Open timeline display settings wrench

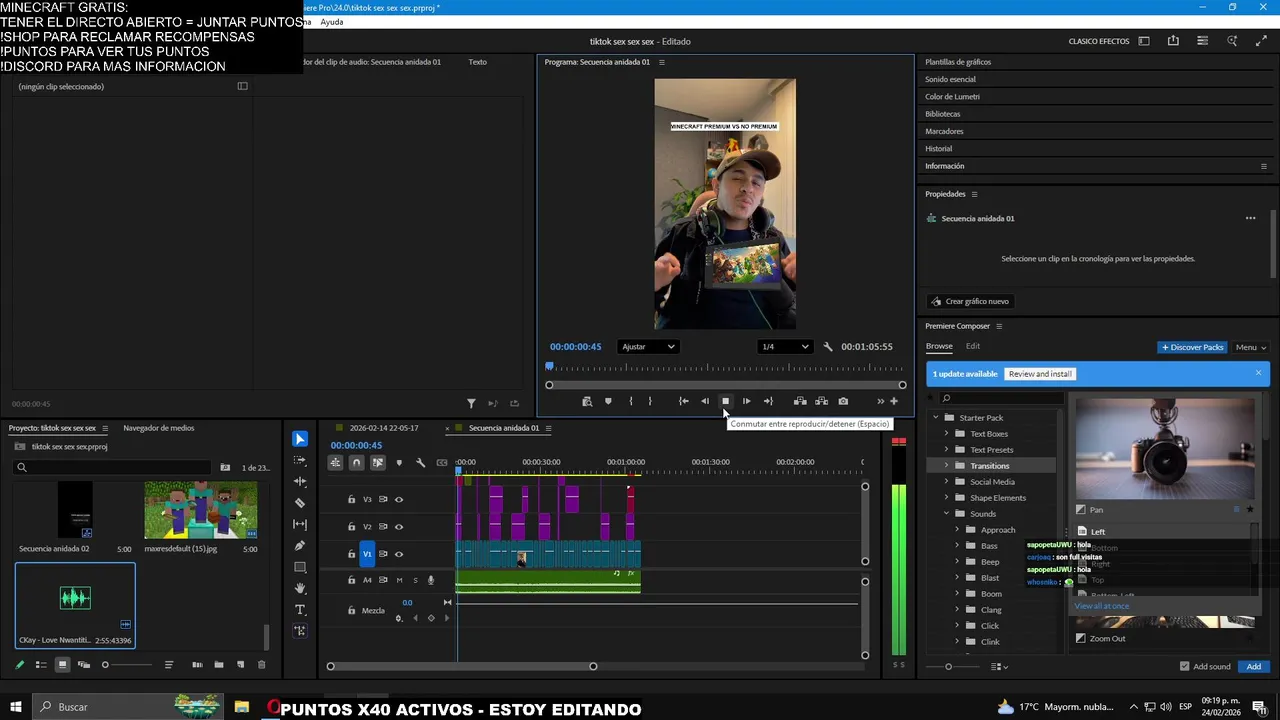click(420, 462)
